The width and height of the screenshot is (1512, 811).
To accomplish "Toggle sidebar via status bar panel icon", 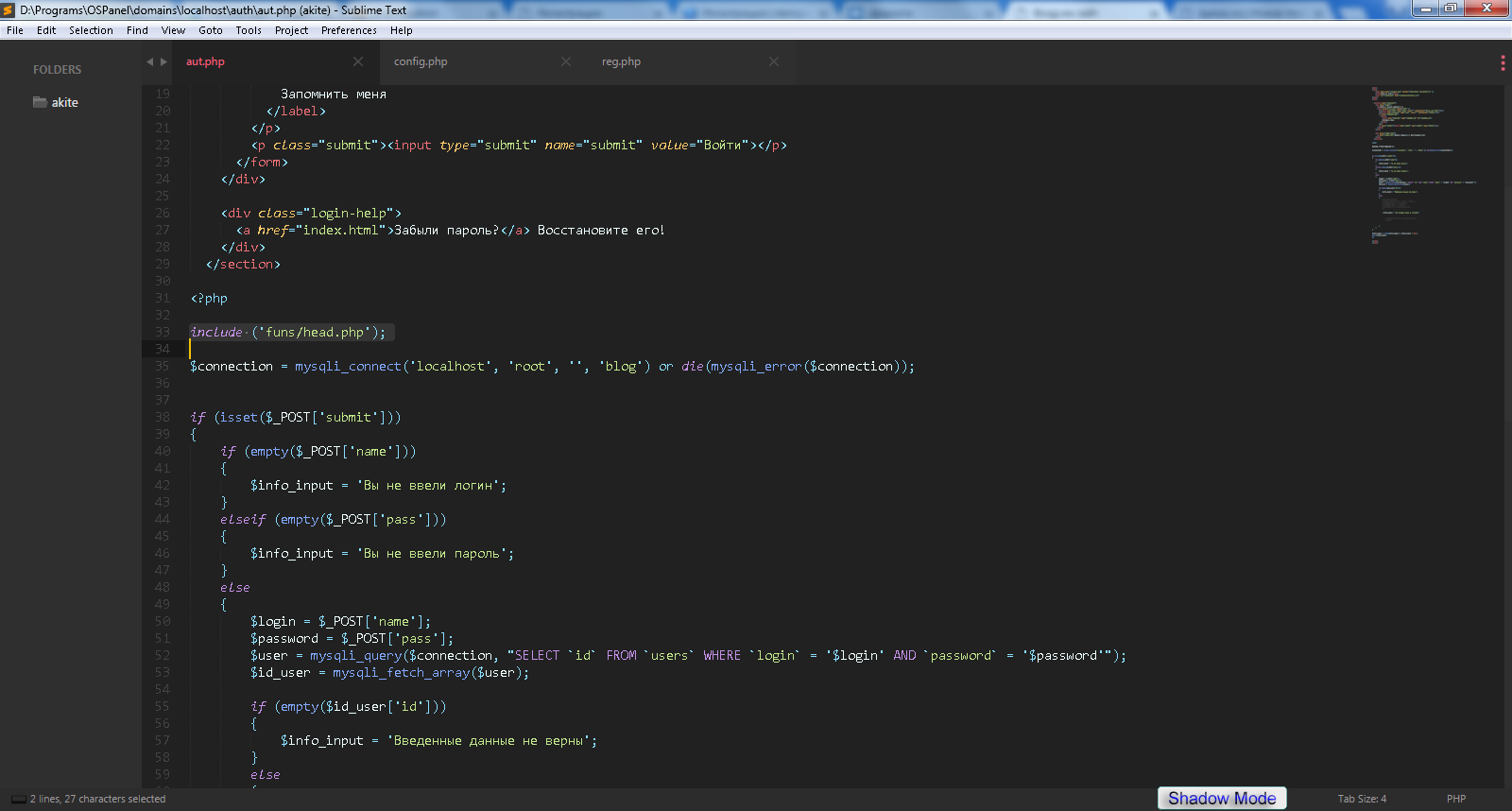I will pyautogui.click(x=18, y=799).
